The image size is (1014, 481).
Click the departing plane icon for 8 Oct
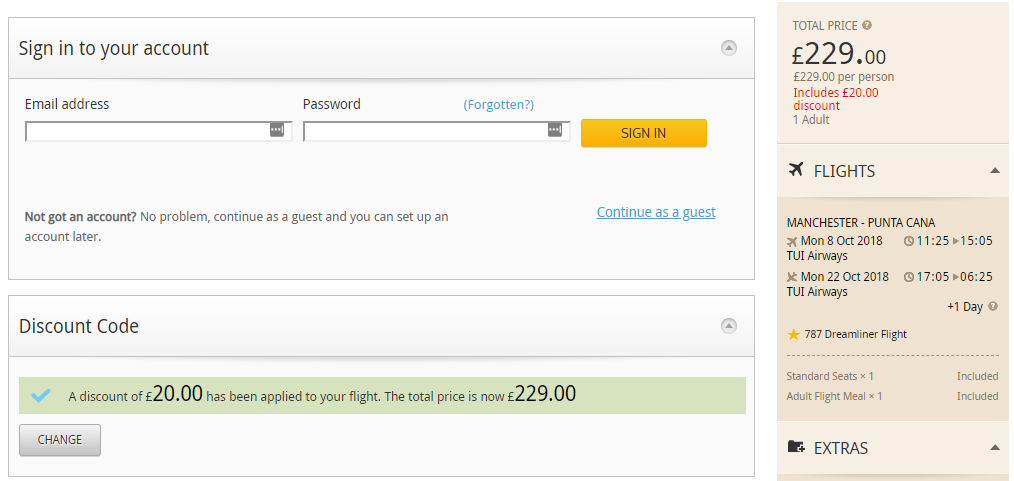792,241
